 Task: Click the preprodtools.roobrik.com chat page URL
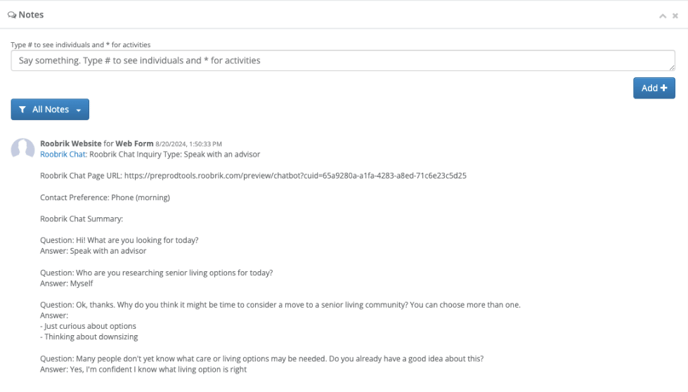tap(295, 176)
